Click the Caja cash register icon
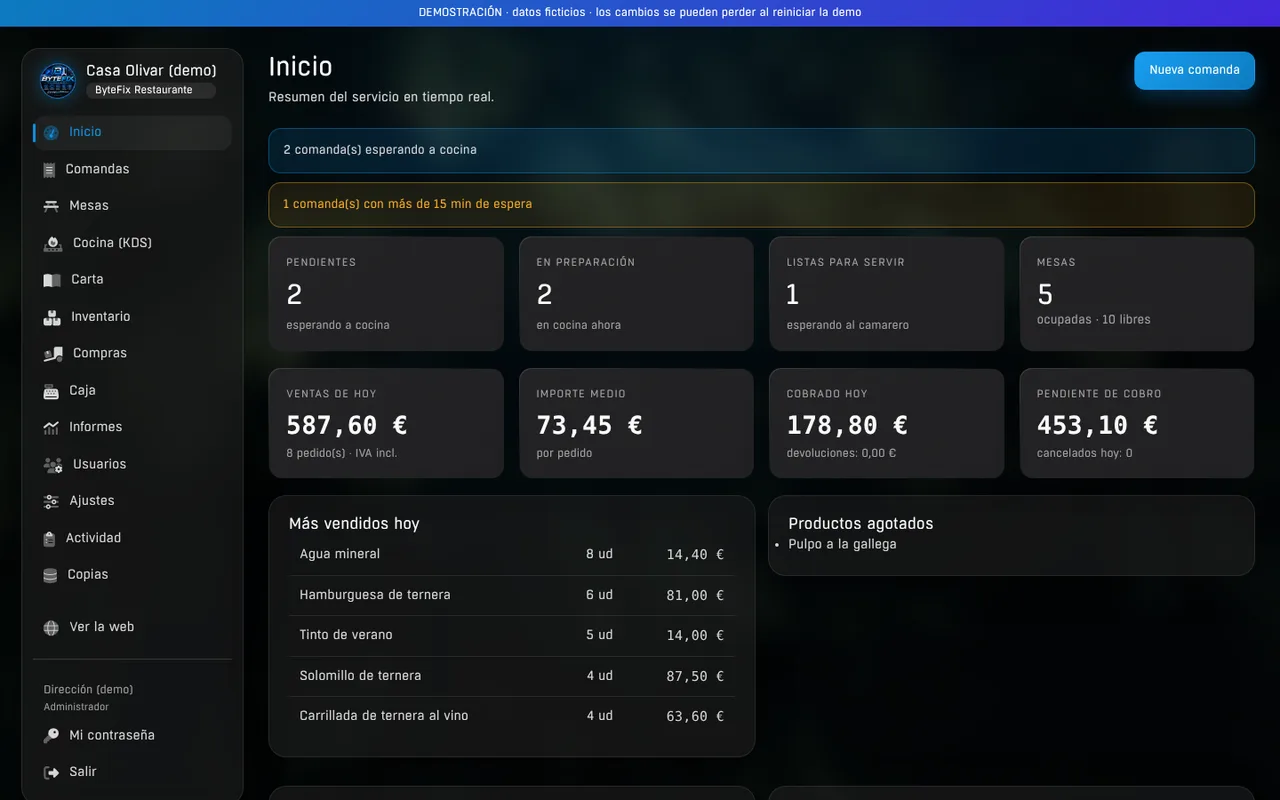Screen dimensions: 1280x800 [x=51, y=391]
